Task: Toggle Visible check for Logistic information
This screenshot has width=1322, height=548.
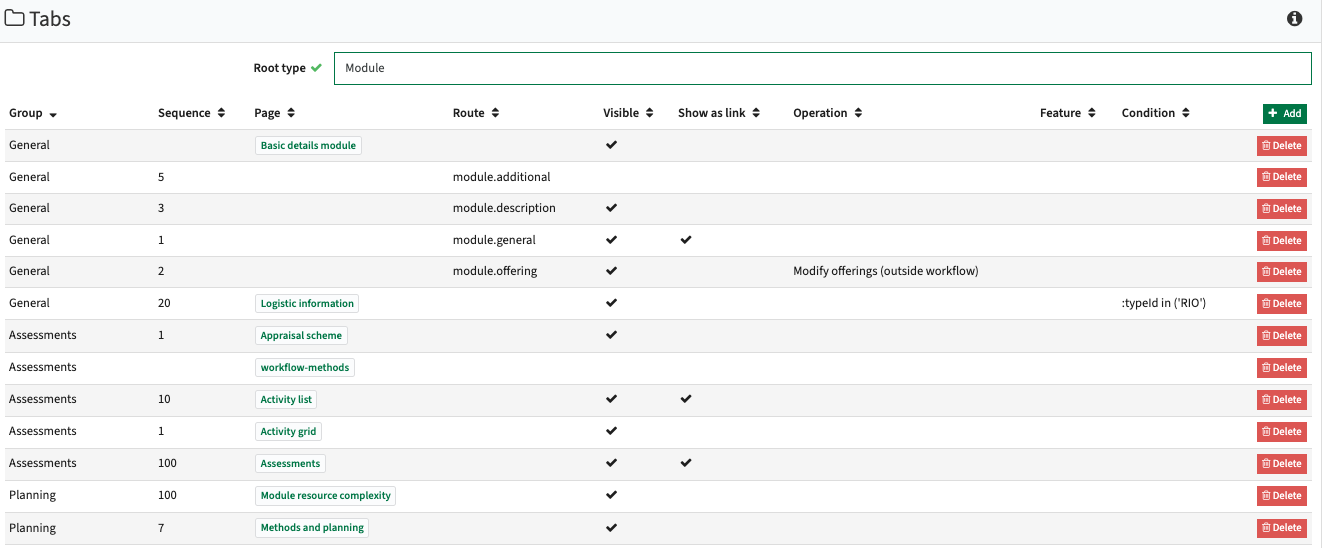Action: tap(611, 302)
